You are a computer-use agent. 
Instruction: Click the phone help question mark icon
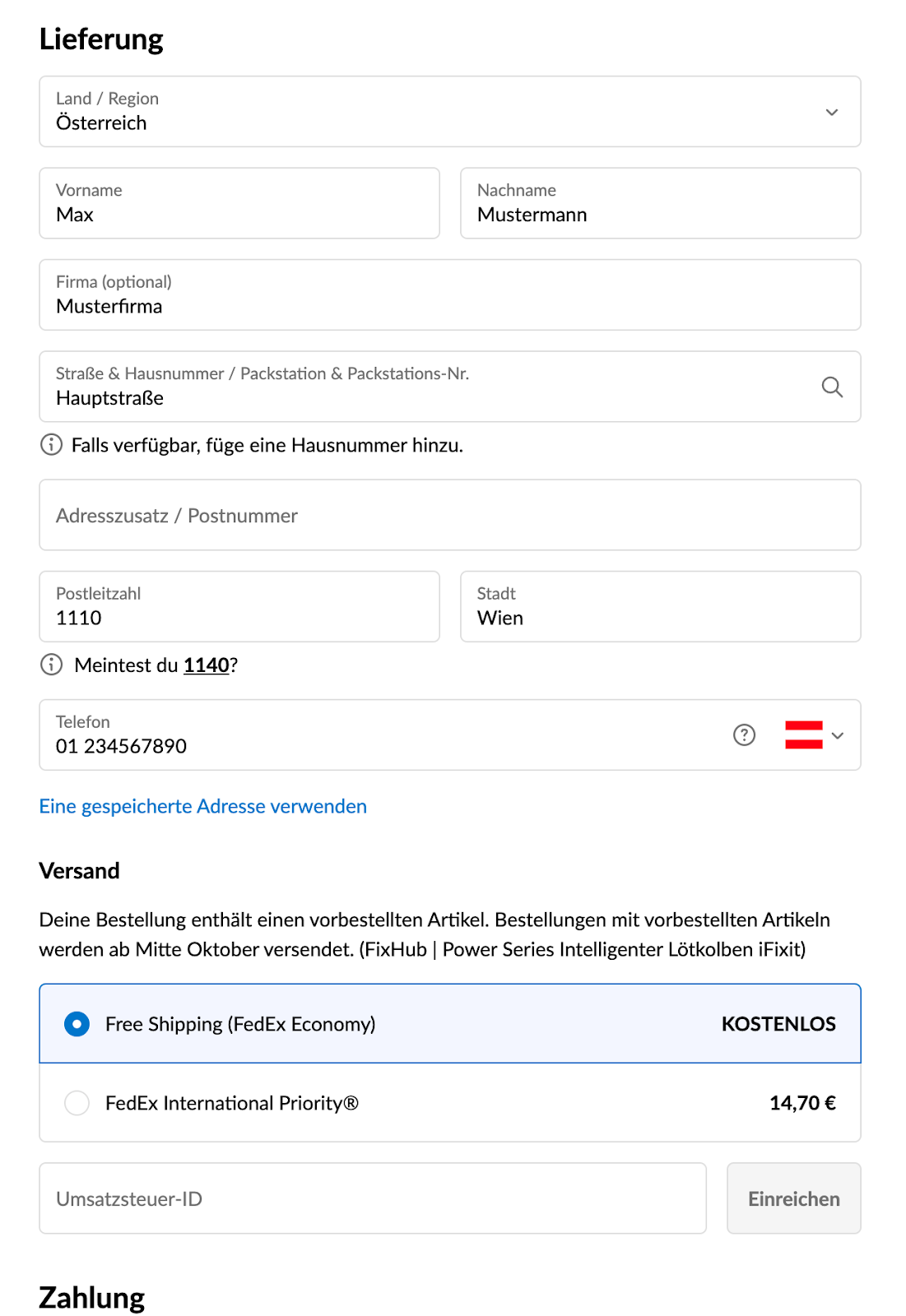(x=744, y=735)
